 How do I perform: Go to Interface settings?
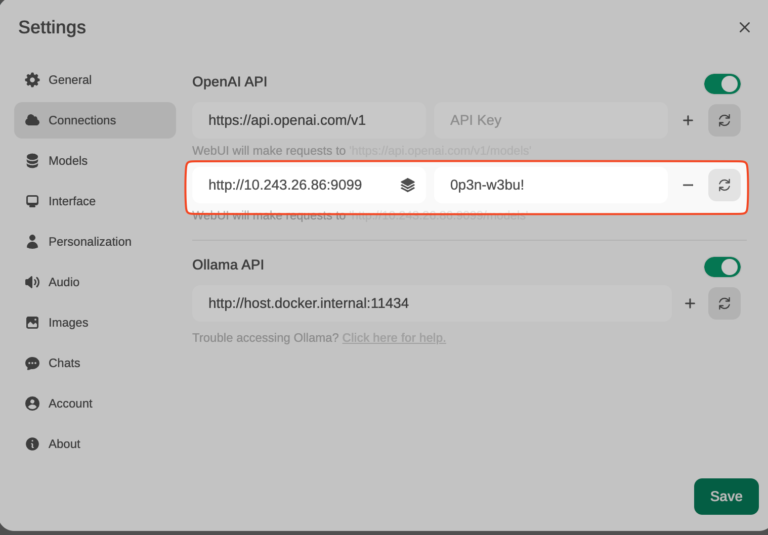[72, 201]
